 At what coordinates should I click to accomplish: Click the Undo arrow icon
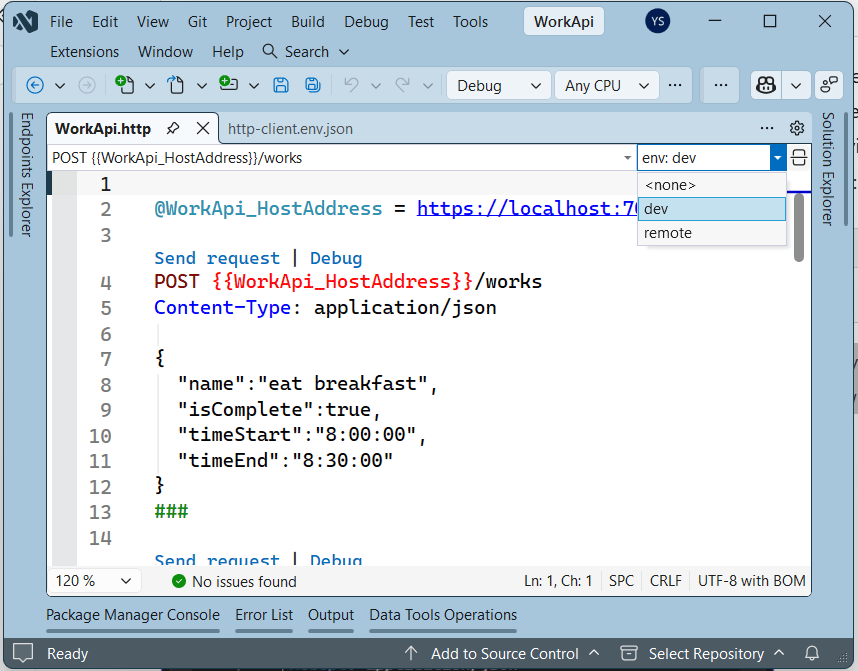tap(351, 85)
